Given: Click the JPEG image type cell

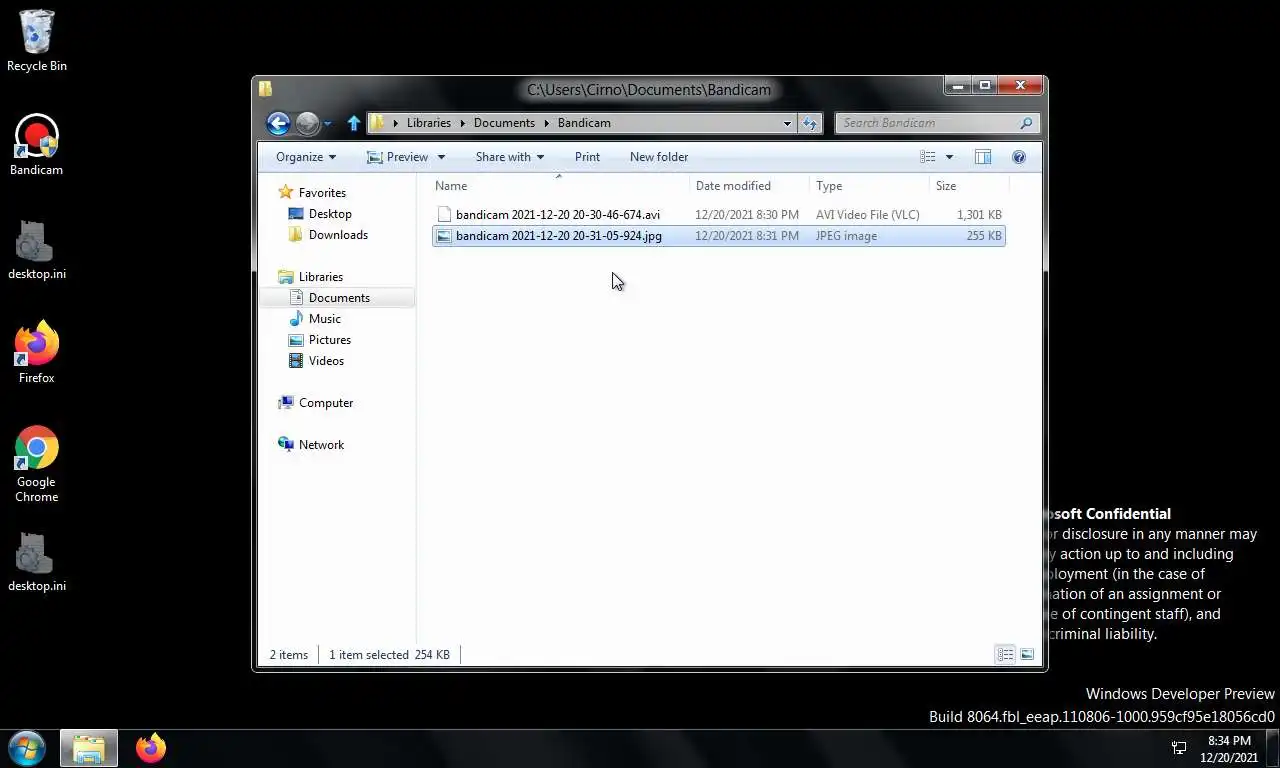Looking at the screenshot, I should (846, 236).
